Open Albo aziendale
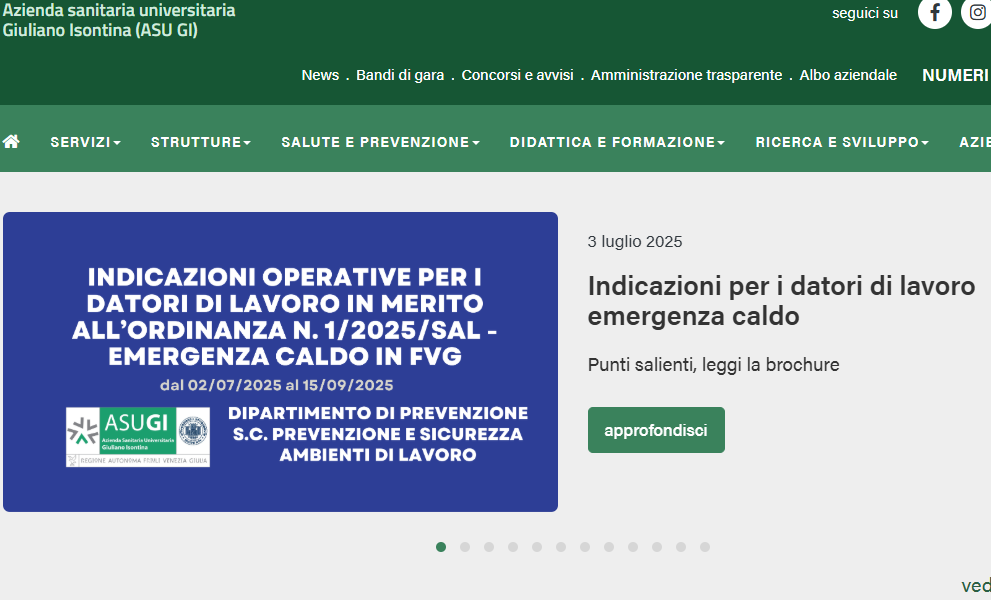Image resolution: width=991 pixels, height=600 pixels. tap(848, 75)
